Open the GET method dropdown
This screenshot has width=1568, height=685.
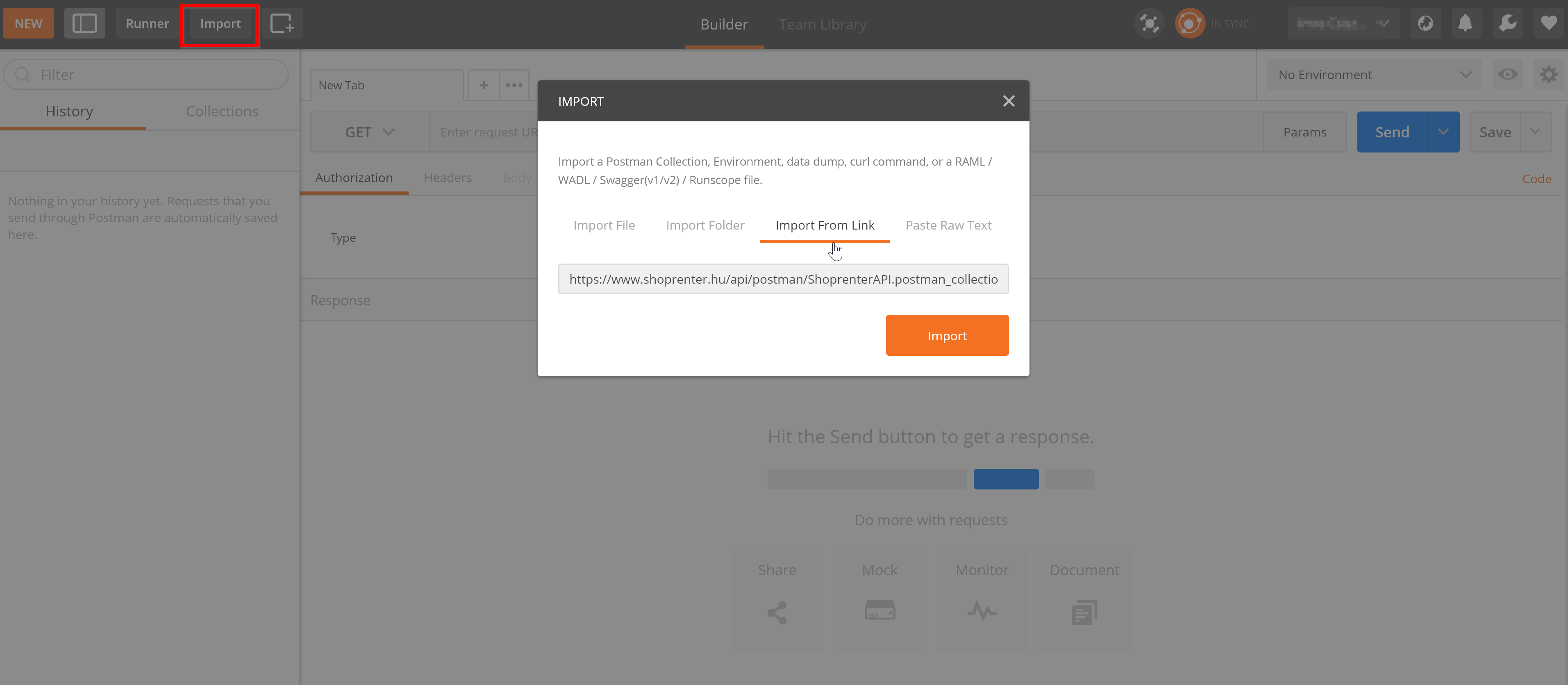point(370,132)
